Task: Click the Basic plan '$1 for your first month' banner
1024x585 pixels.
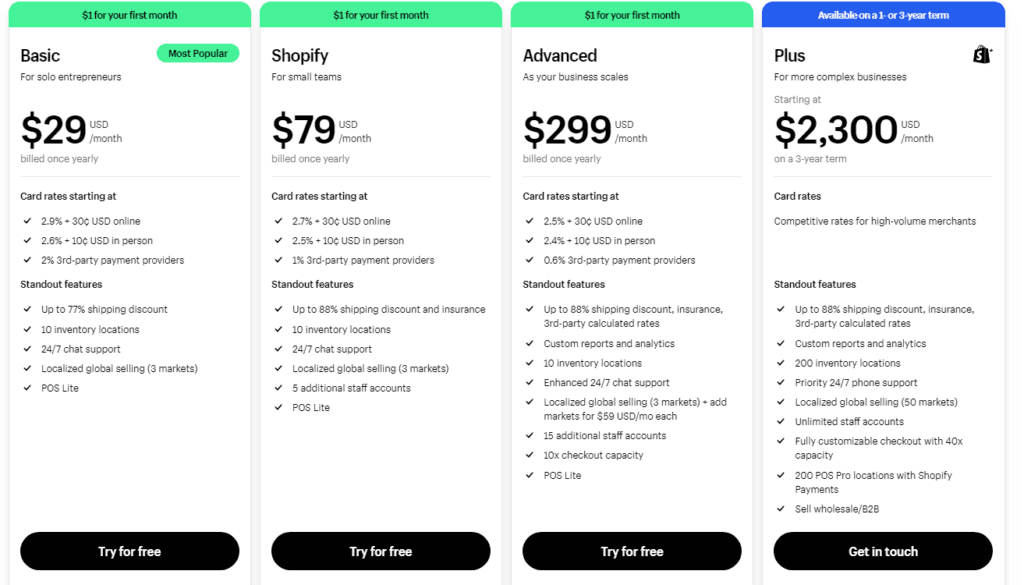Action: coord(129,15)
